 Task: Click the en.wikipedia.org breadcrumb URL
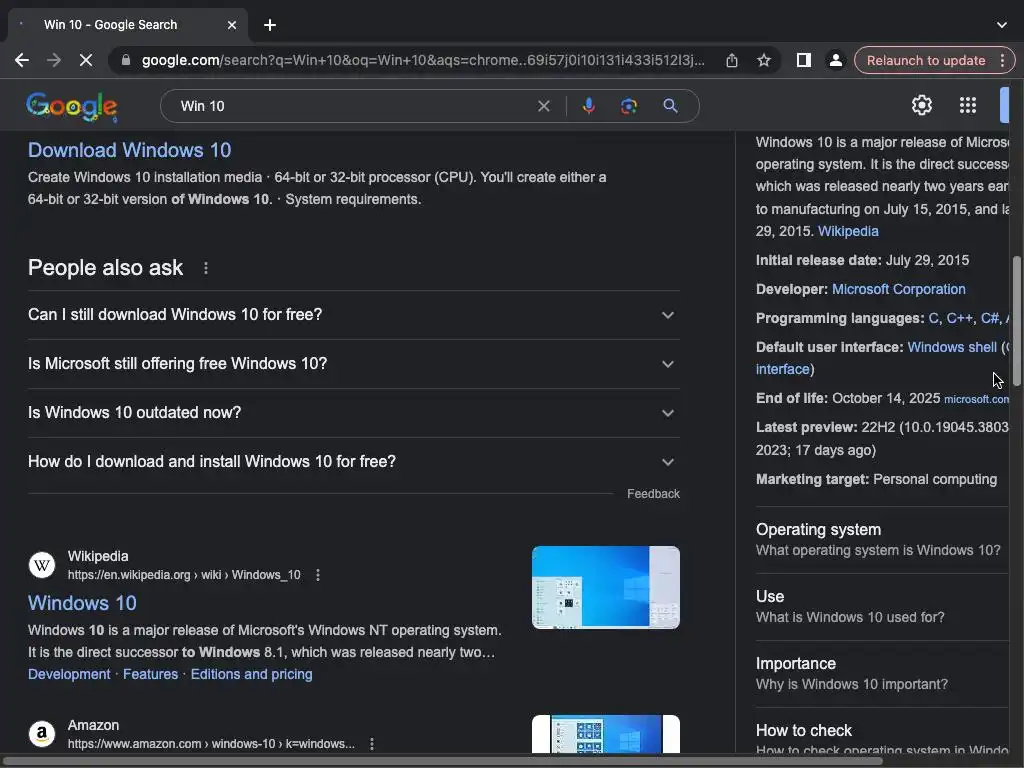click(184, 575)
